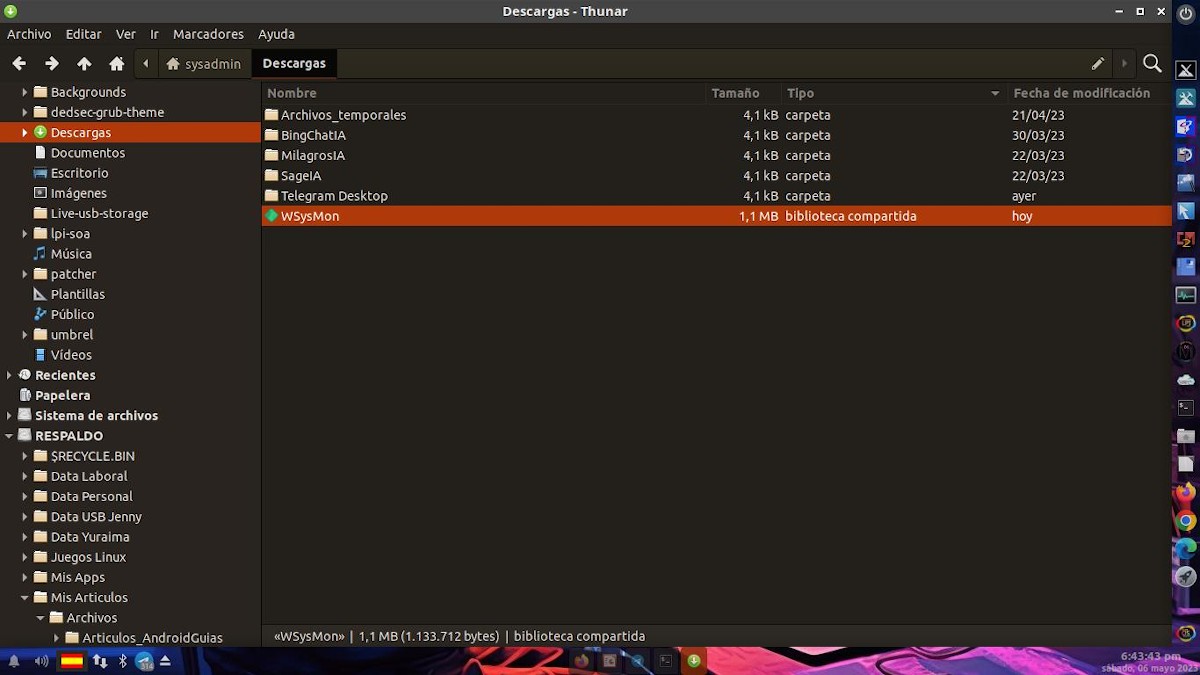Expand the Data Laboral folder node

[25, 476]
